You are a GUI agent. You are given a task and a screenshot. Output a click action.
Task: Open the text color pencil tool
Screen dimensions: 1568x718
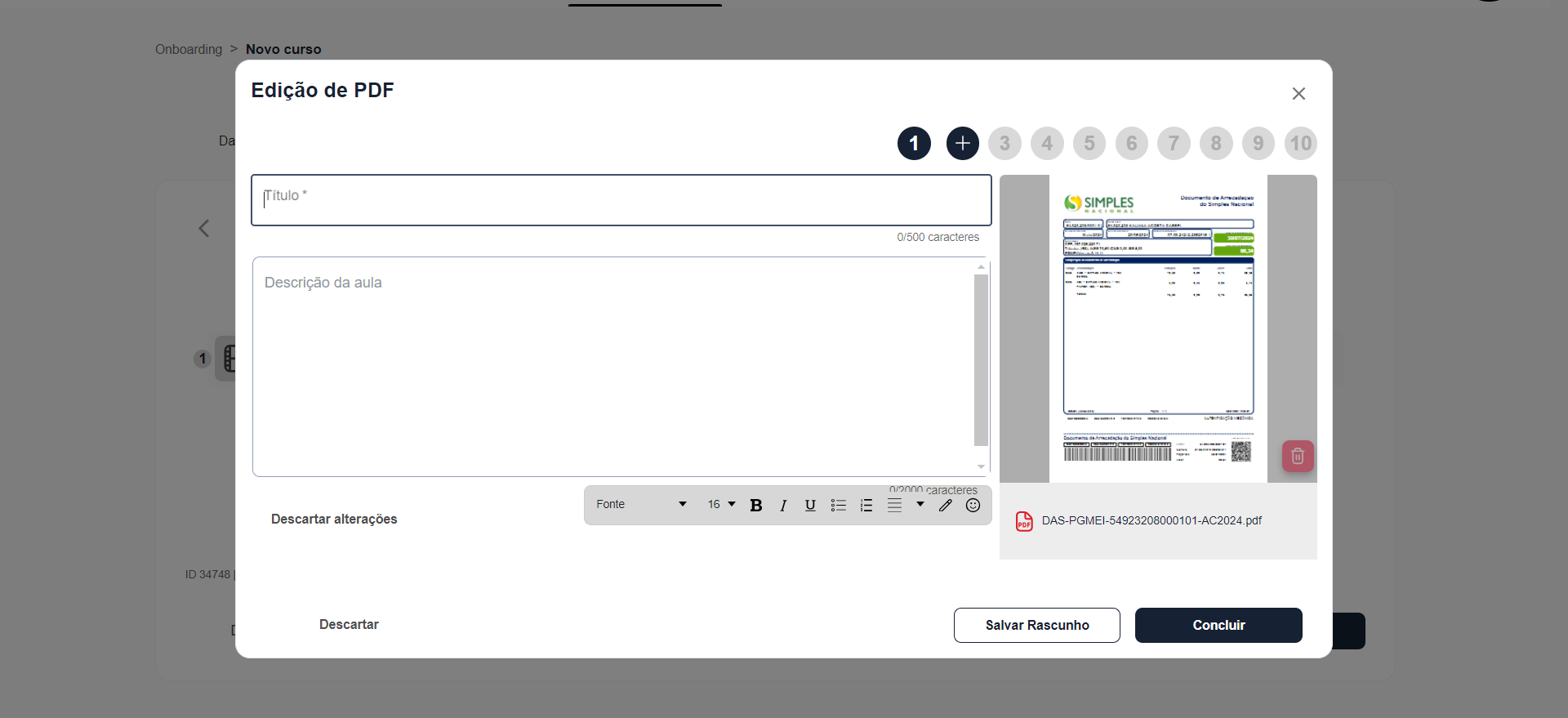click(x=946, y=506)
